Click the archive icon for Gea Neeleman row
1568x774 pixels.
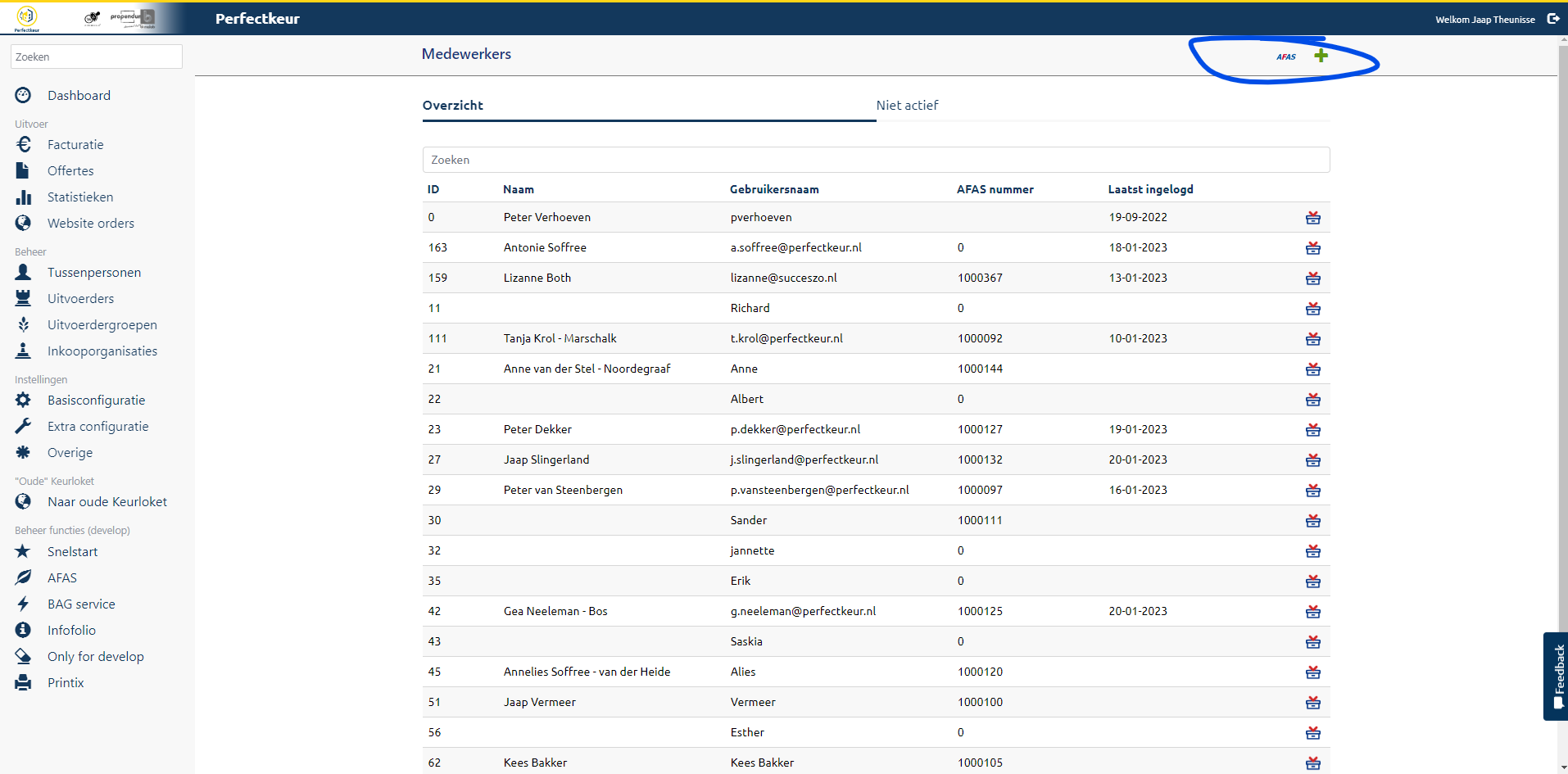point(1313,612)
